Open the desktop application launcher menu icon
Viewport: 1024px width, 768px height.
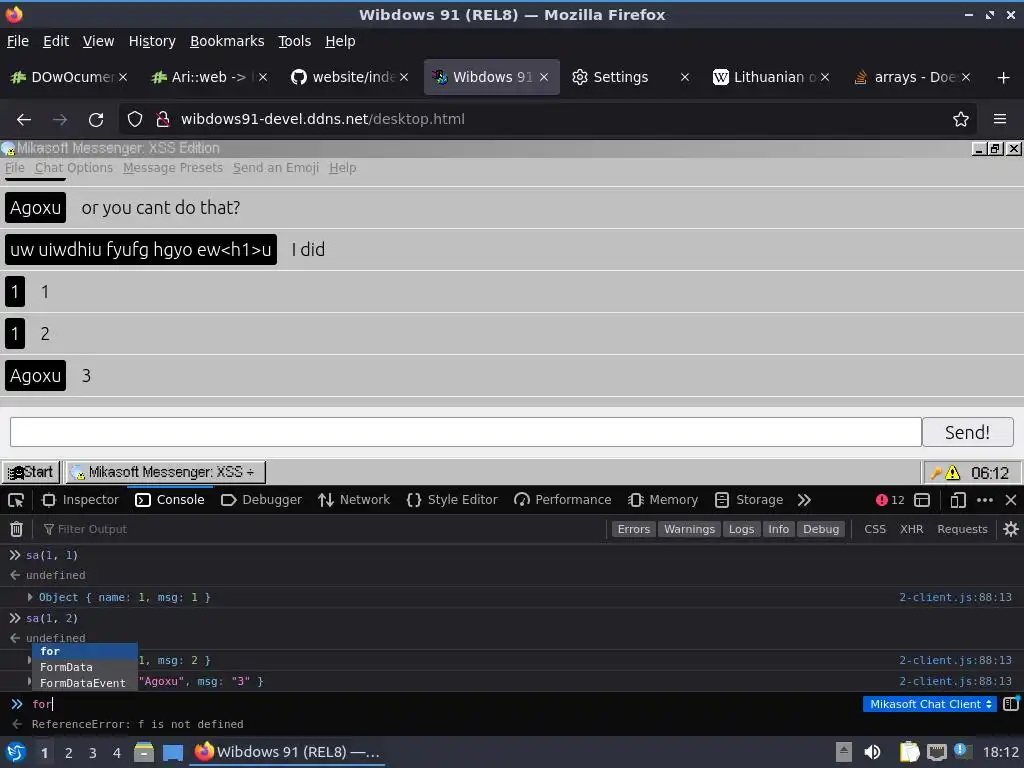(16, 752)
